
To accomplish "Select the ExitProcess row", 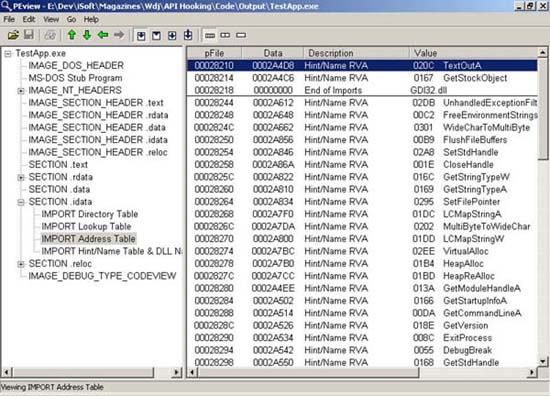I will tap(362, 338).
